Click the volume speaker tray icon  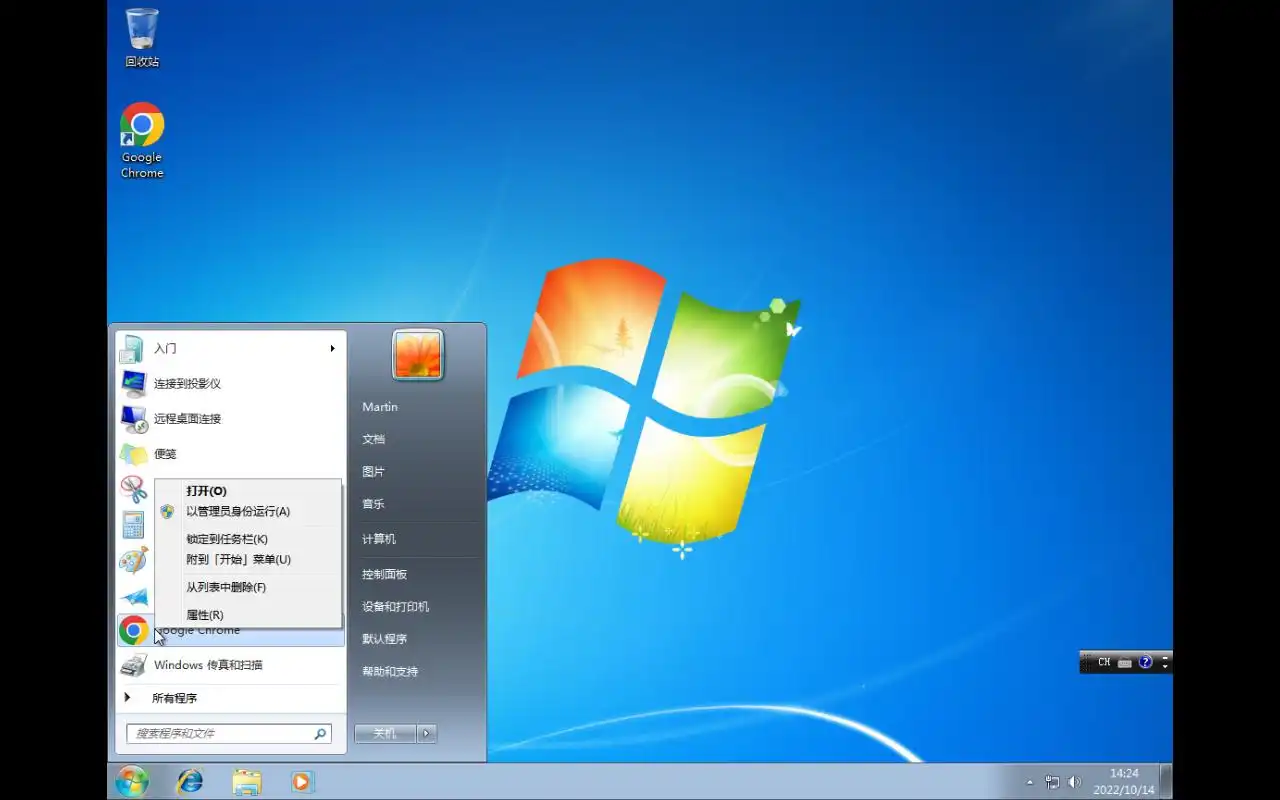click(1075, 782)
